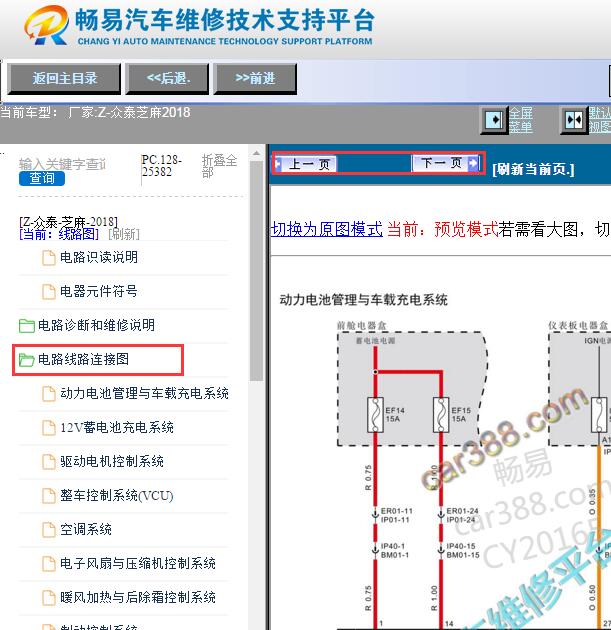Viewport: 611px width, 630px height.
Task: Click the document icon beside 电器元件符号
Action: pos(49,292)
